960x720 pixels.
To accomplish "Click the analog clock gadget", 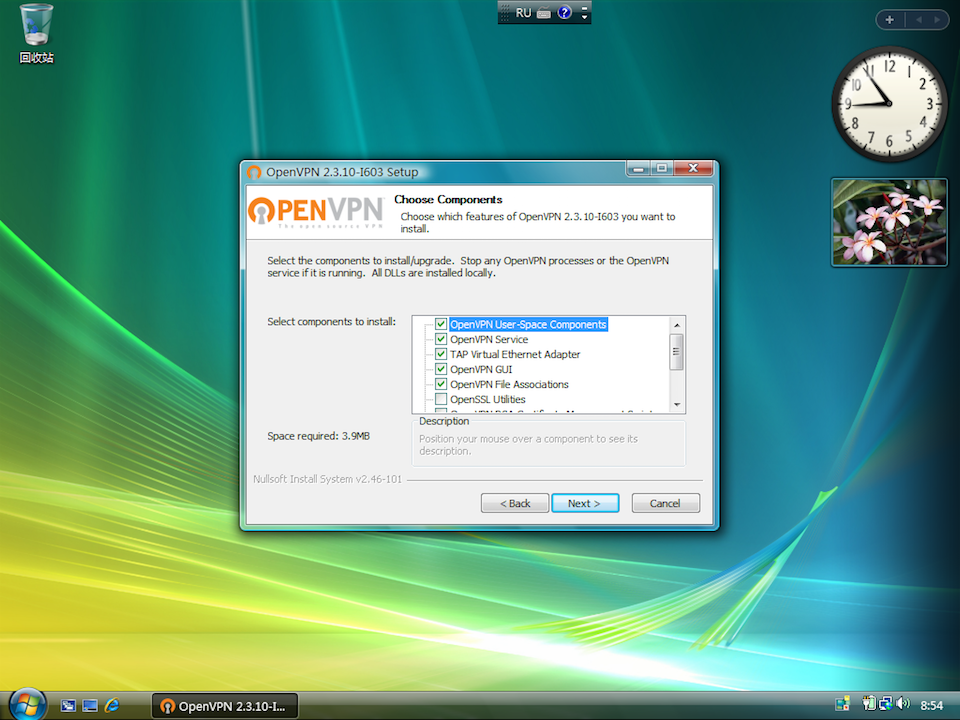I will point(889,103).
